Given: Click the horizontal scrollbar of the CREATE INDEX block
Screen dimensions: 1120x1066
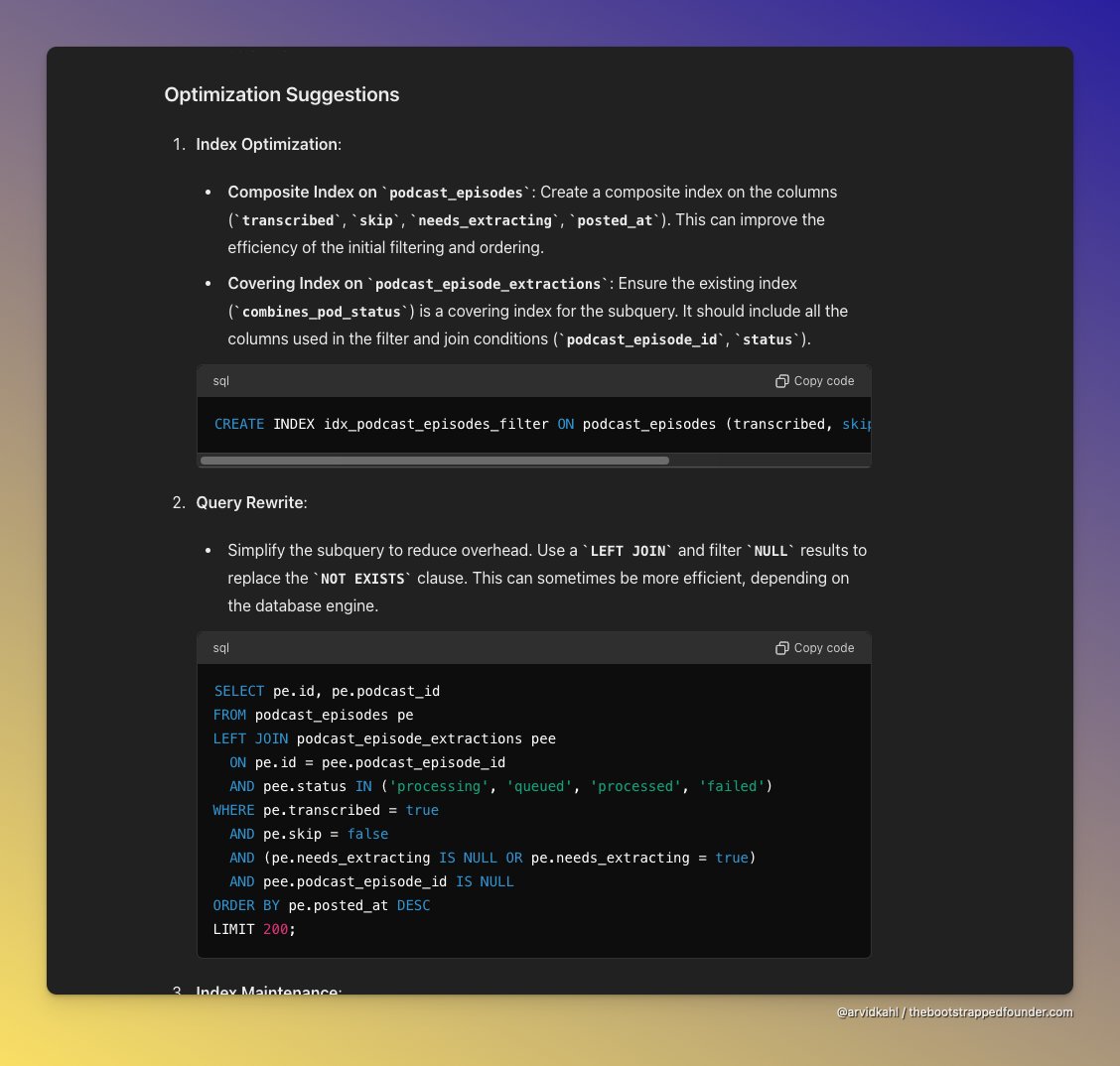Looking at the screenshot, I should pyautogui.click(x=434, y=461).
